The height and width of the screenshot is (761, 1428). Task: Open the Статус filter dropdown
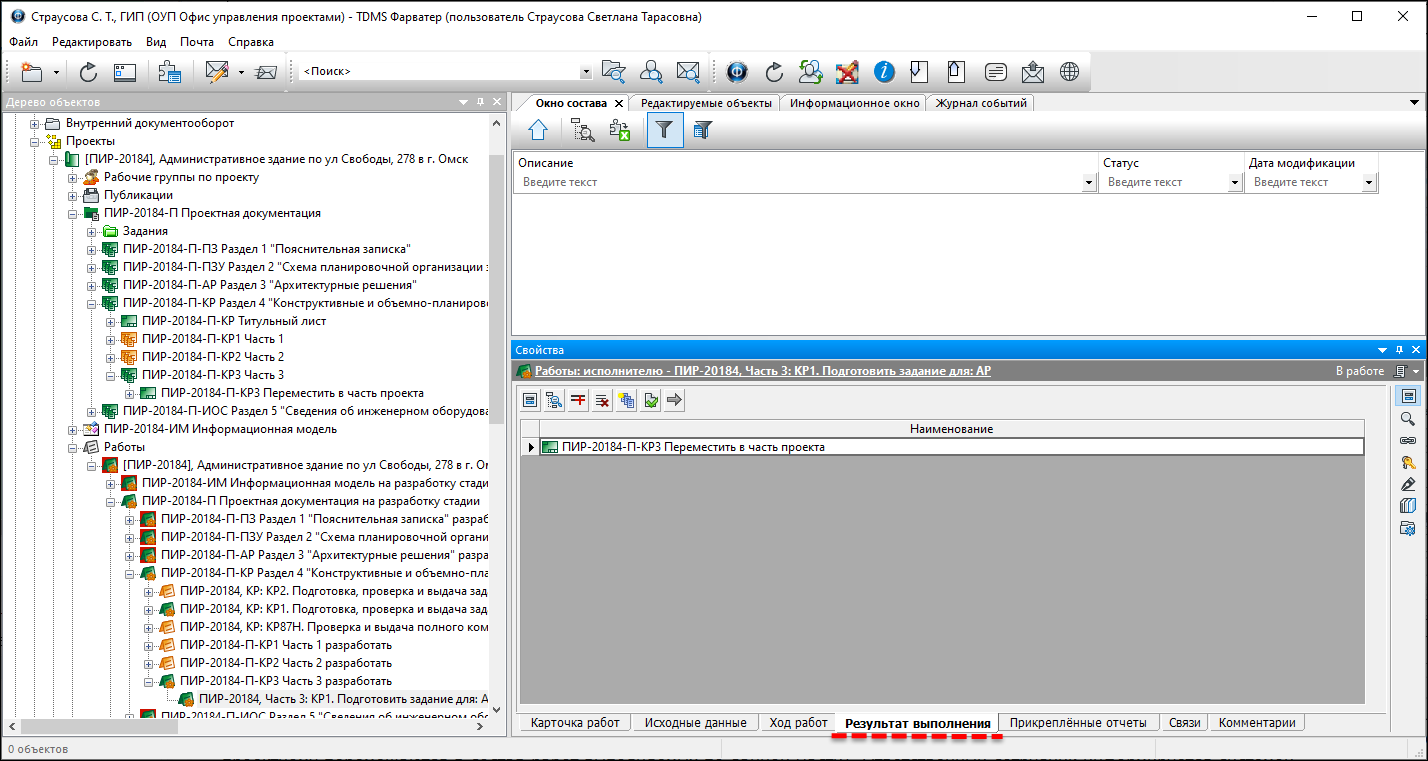1235,183
